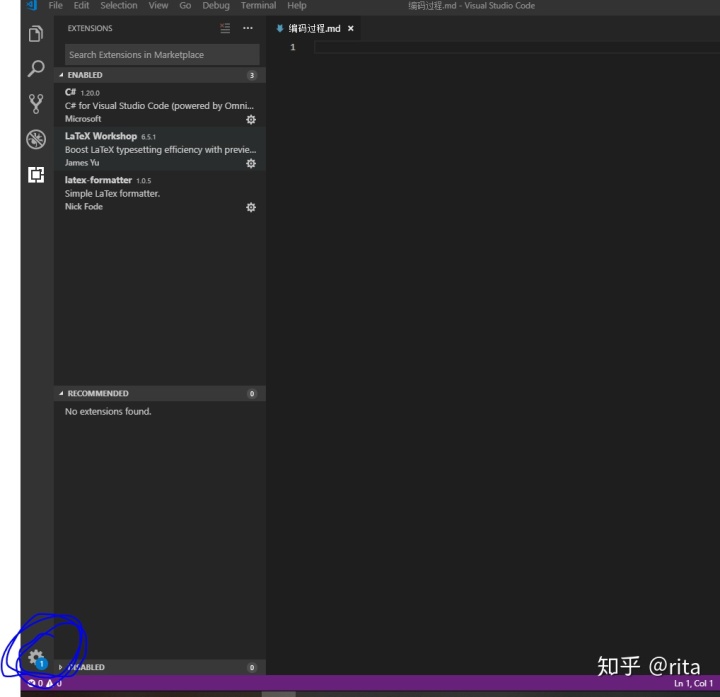The height and width of the screenshot is (697, 720).
Task: Open the File menu
Action: click(56, 6)
